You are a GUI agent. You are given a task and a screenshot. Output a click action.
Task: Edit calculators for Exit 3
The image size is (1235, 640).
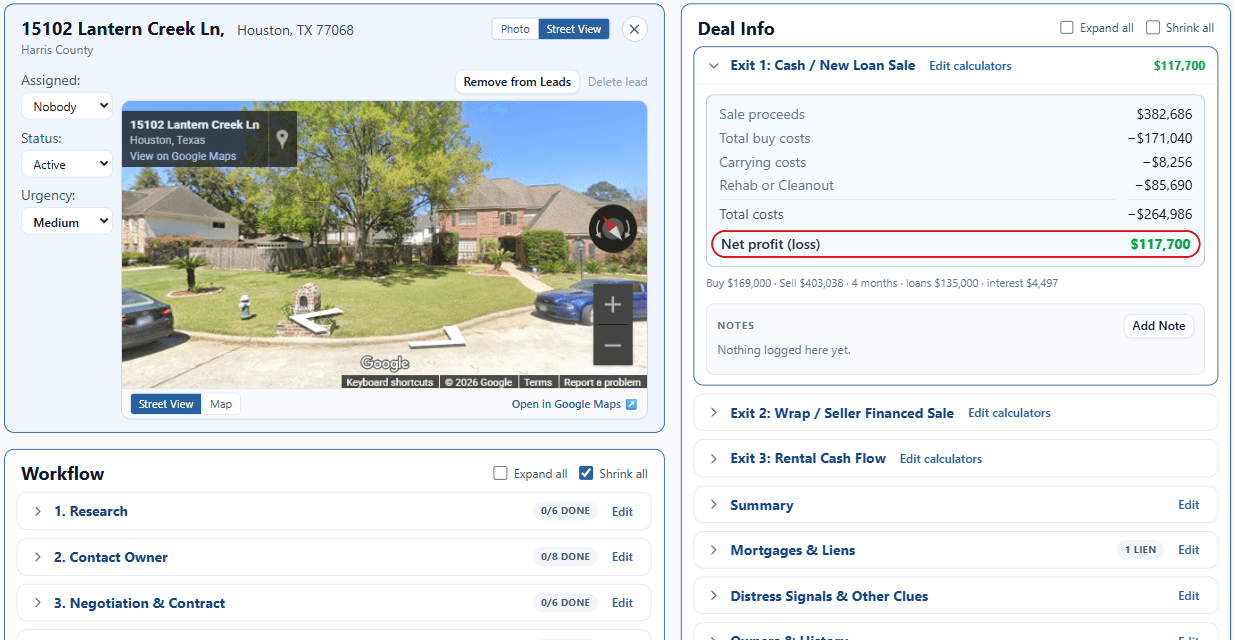941,459
